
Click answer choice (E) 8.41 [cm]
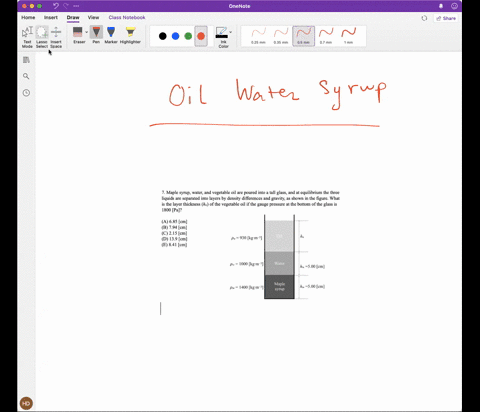click(x=174, y=245)
